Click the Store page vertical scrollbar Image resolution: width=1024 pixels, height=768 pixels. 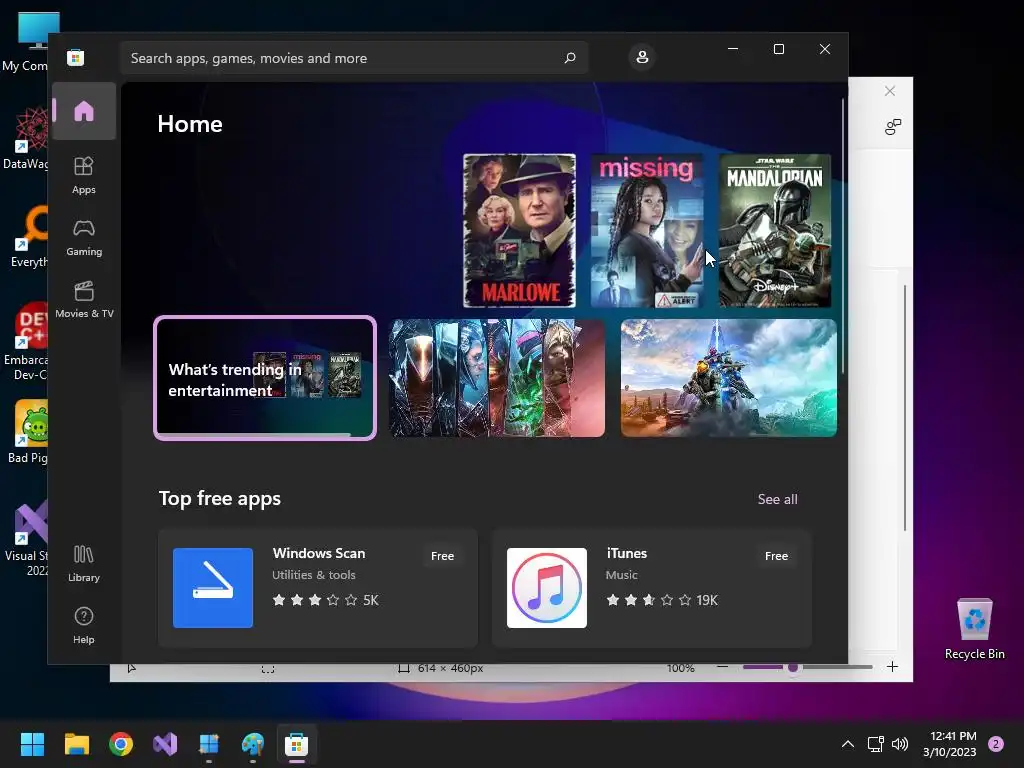click(x=843, y=236)
